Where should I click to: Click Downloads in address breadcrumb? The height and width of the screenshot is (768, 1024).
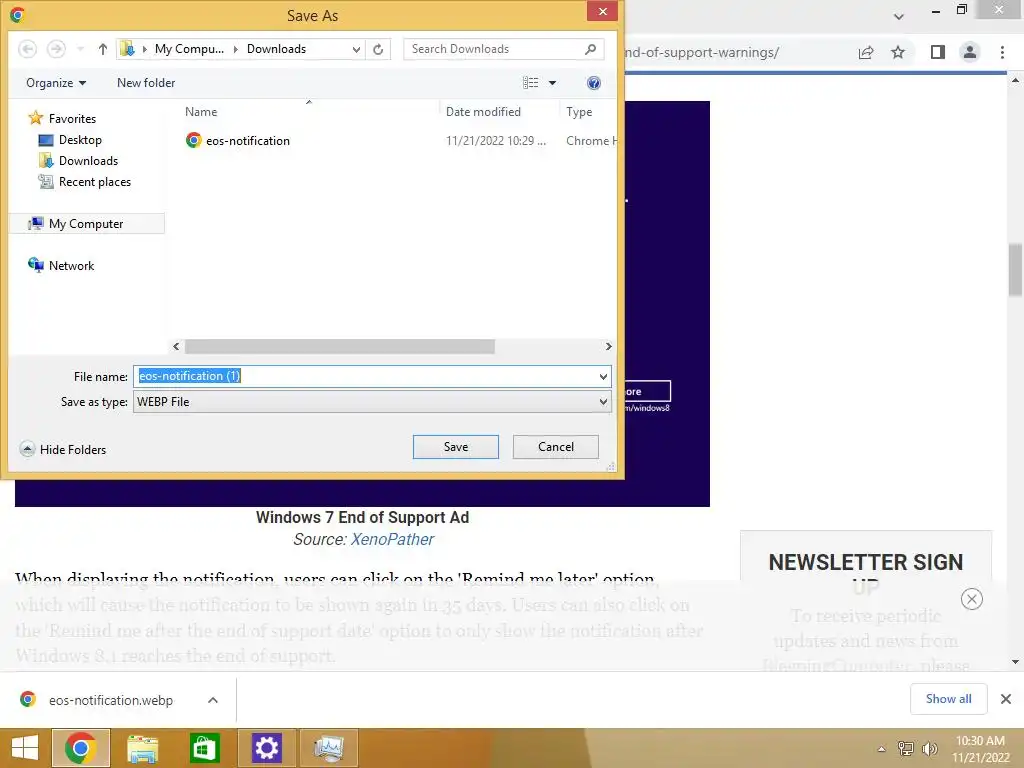click(276, 49)
